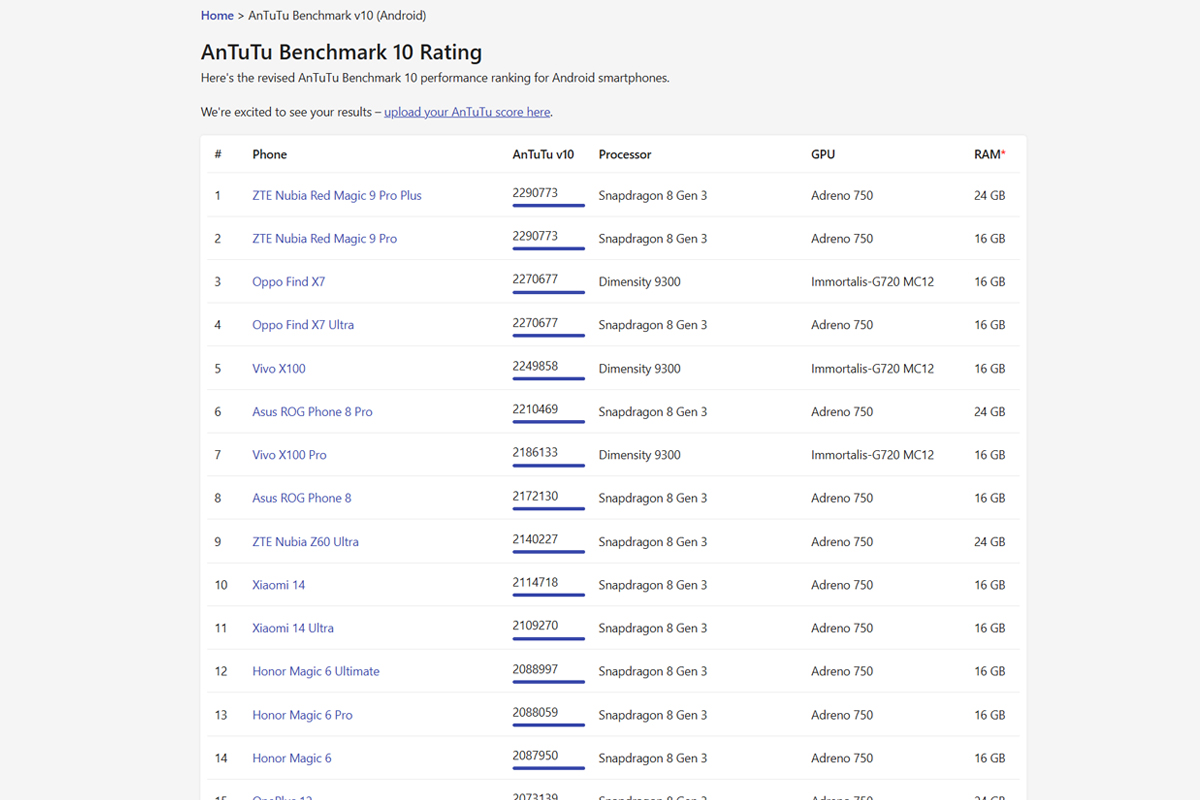Click the AnTuTu Benchmark 10 Rating heading

341,52
